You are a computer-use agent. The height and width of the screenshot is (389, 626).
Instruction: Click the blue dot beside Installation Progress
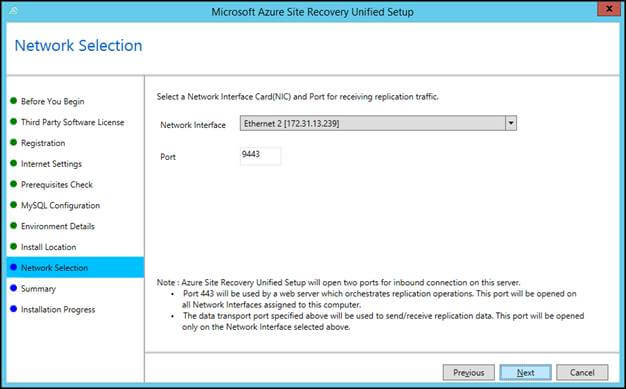tap(14, 308)
